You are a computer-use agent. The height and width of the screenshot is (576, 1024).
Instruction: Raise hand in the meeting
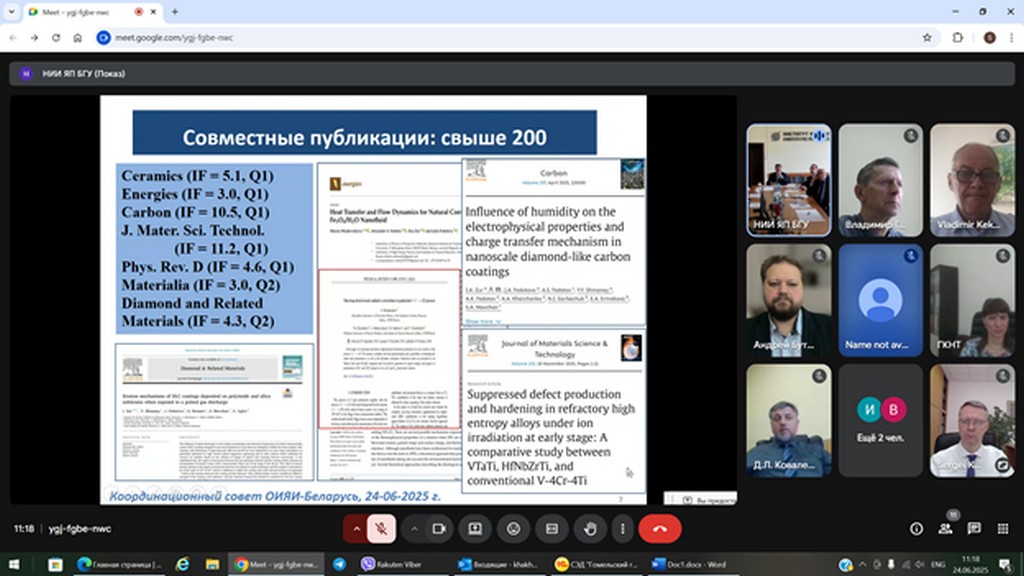[589, 528]
